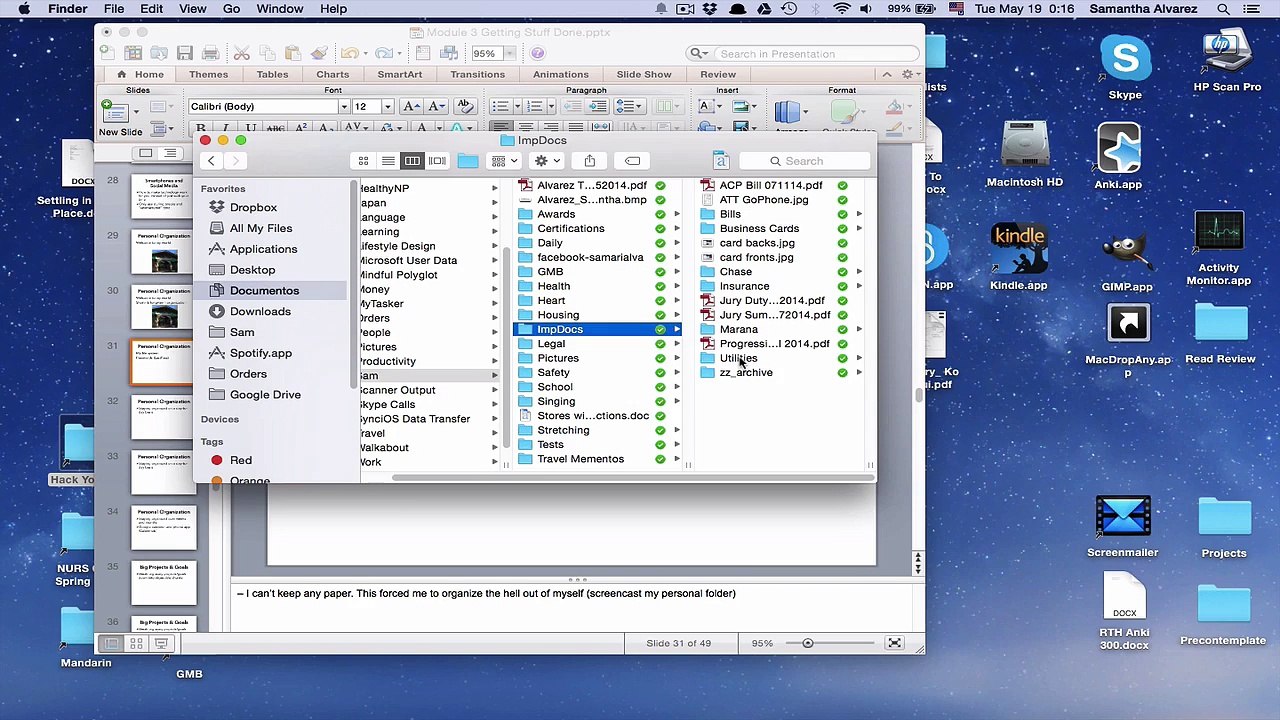Screen dimensions: 1280x720
Task: Expand the Marana folder arrow
Action: [x=859, y=329]
